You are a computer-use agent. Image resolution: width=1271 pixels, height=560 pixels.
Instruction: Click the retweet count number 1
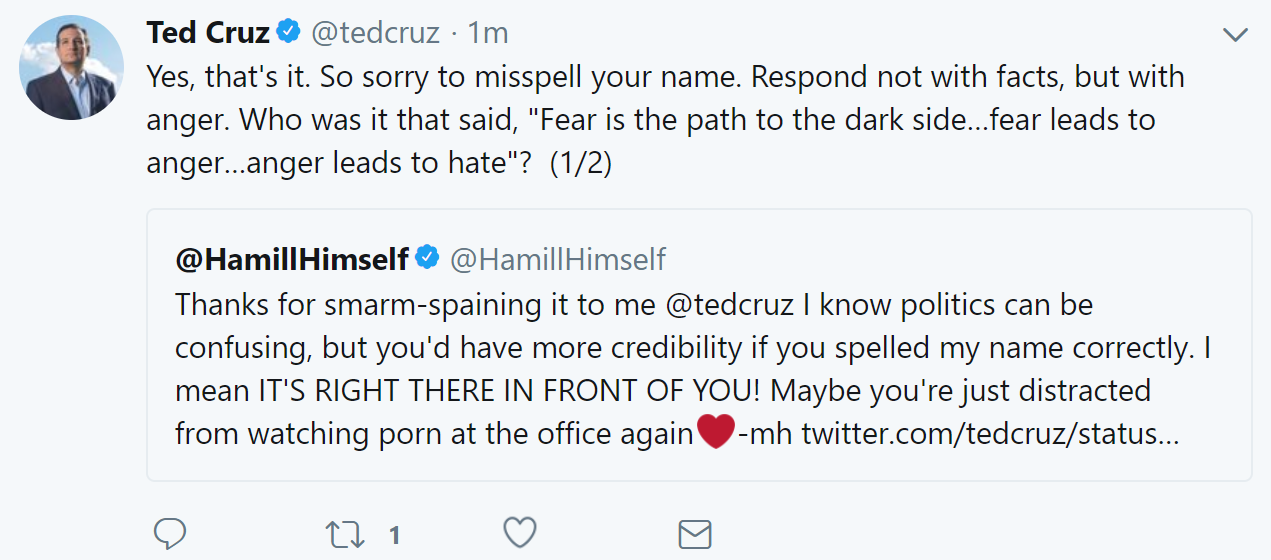pos(395,536)
